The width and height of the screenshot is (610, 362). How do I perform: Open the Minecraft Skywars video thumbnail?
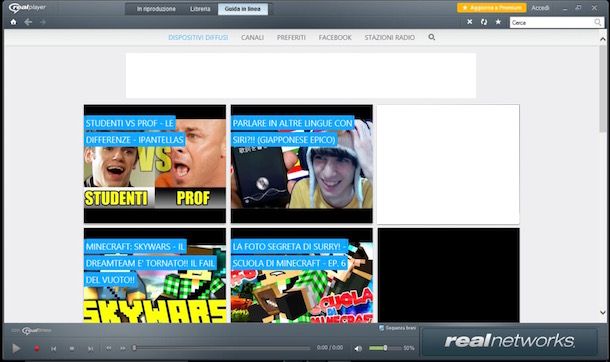pyautogui.click(x=155, y=275)
